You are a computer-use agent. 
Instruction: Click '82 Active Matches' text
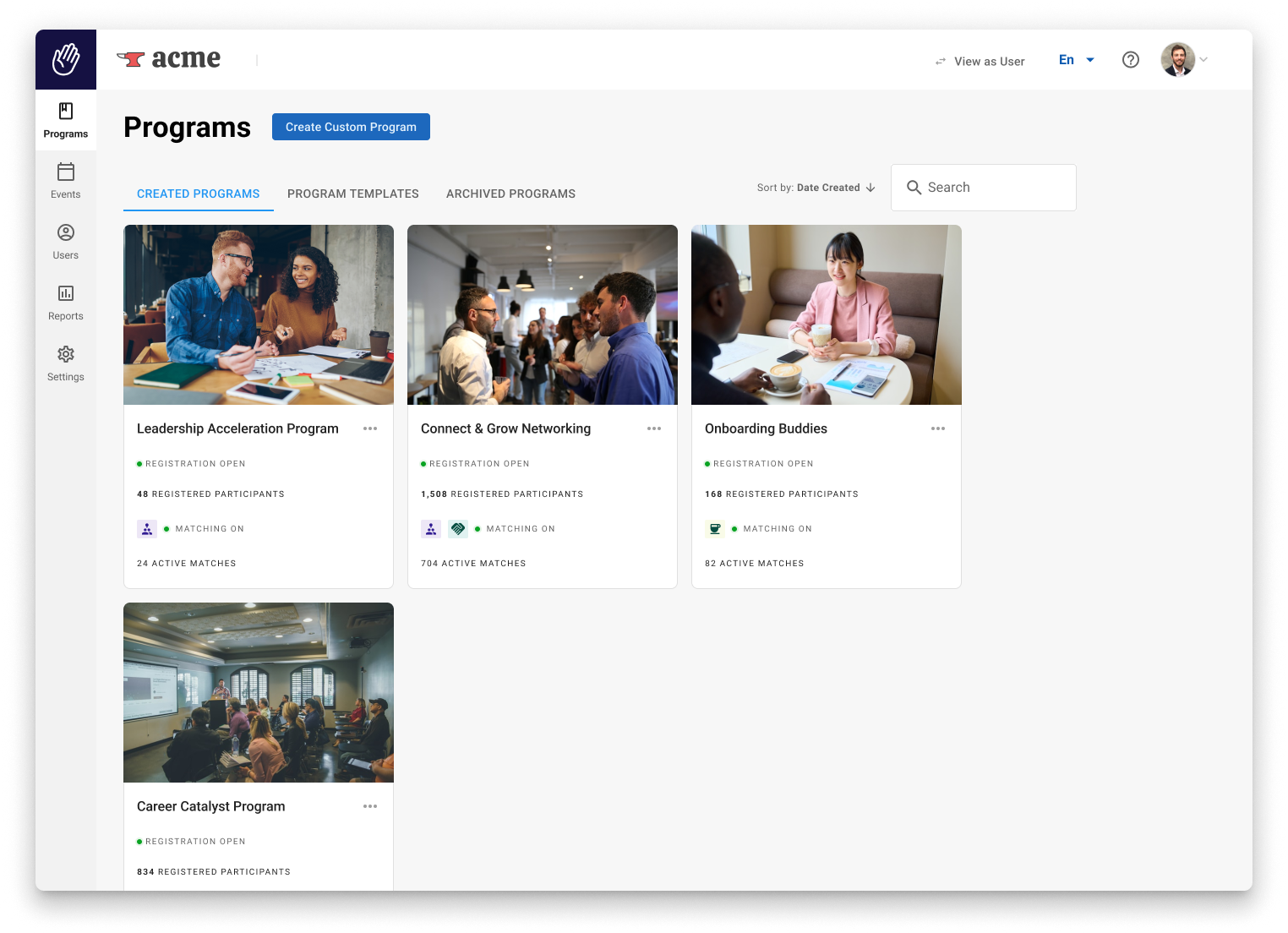pos(755,564)
